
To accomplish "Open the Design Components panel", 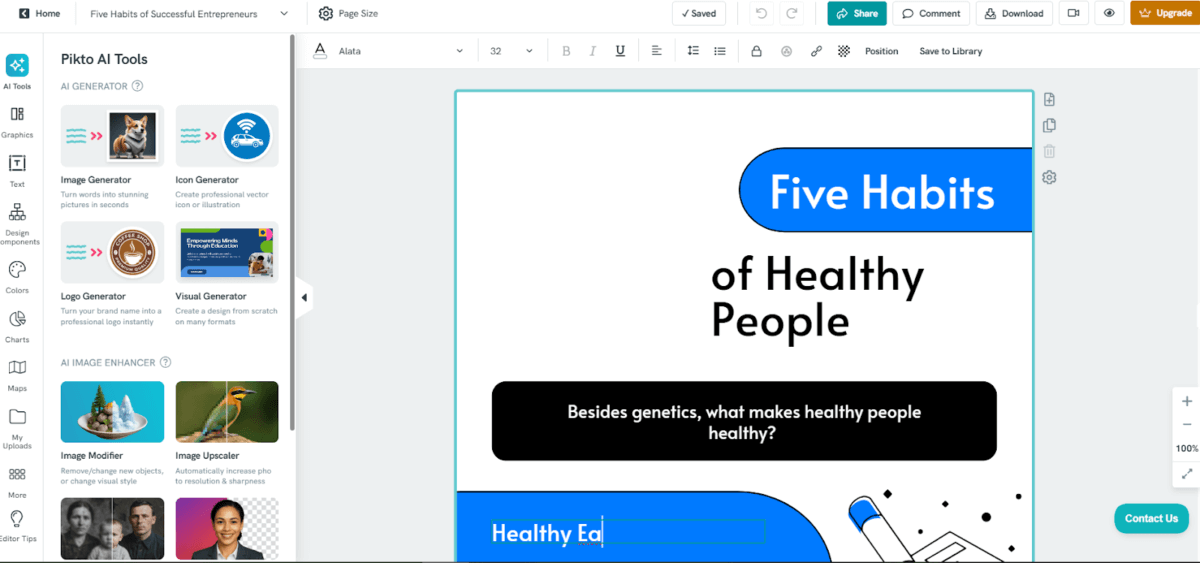I will (x=17, y=224).
